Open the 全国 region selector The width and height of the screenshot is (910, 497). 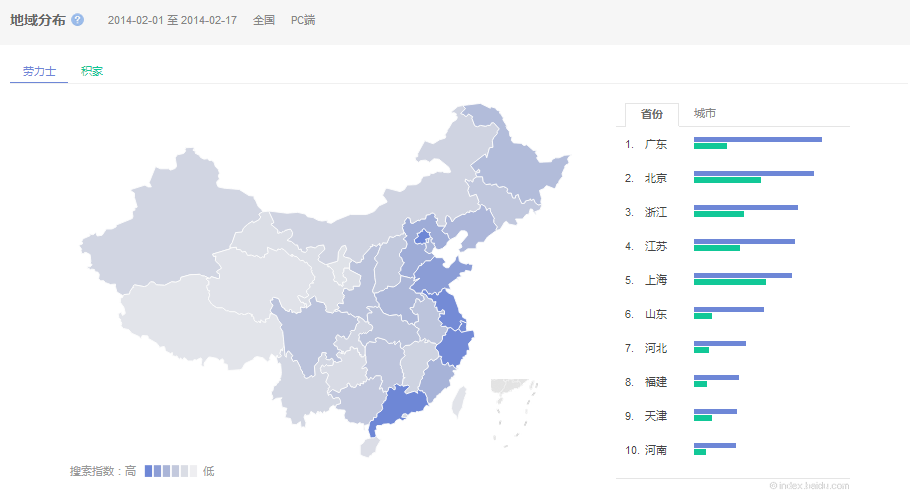pos(264,20)
